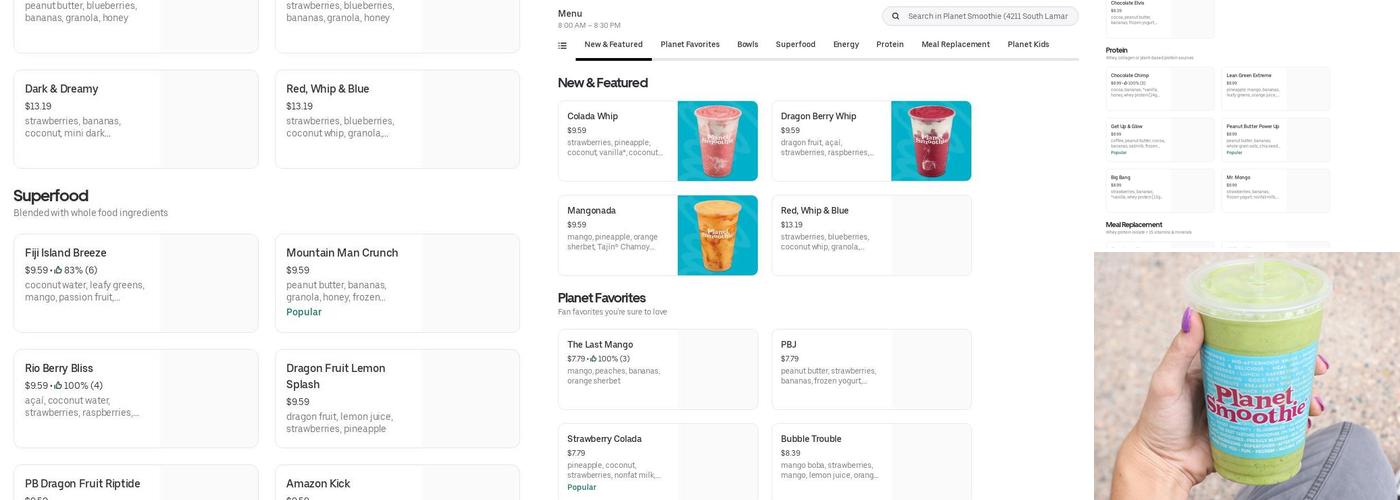This screenshot has height=500, width=1400.
Task: Jump to the Meal Replacement tab
Action: [x=955, y=45]
